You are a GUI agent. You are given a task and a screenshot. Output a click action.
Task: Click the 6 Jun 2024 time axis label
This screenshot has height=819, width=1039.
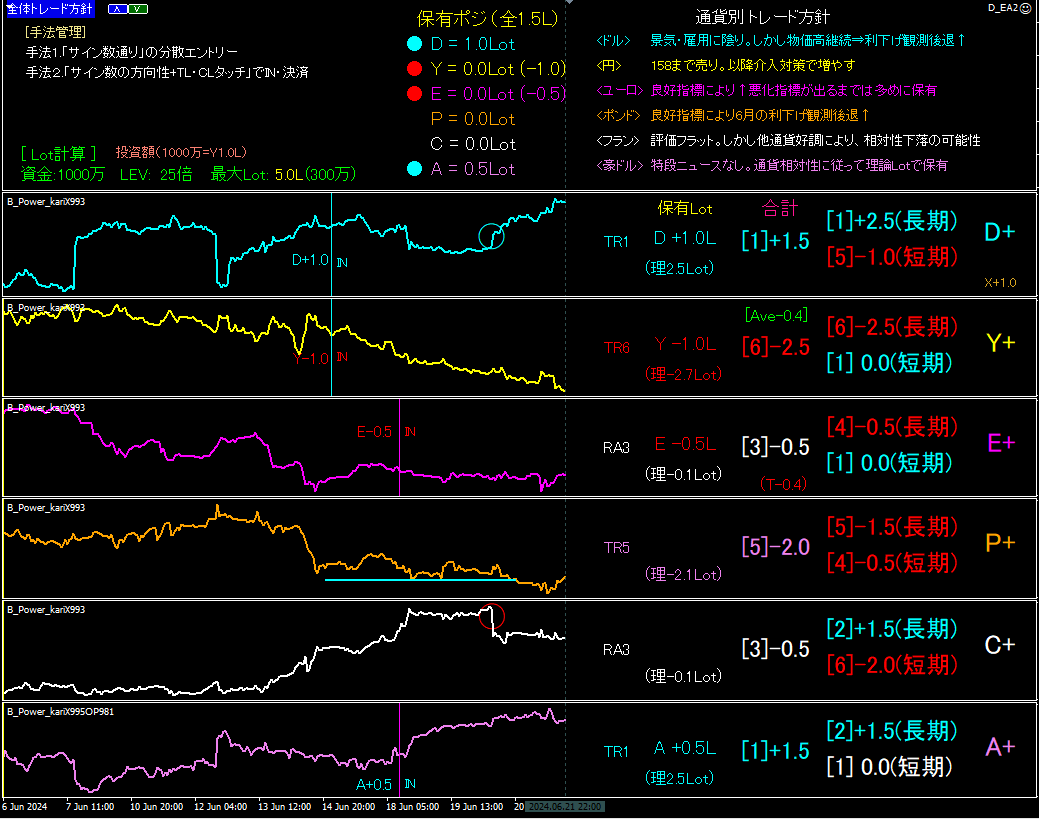tap(25, 806)
